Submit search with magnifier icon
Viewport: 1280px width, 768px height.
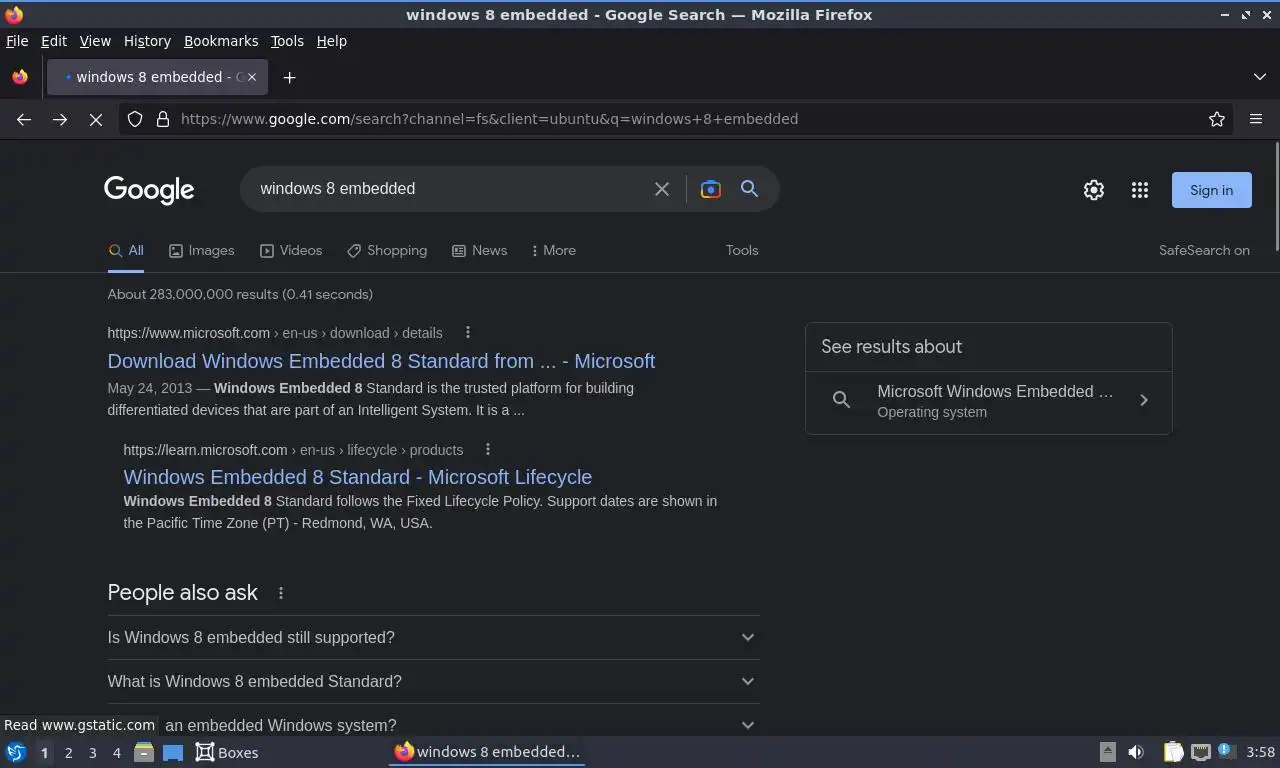(749, 189)
